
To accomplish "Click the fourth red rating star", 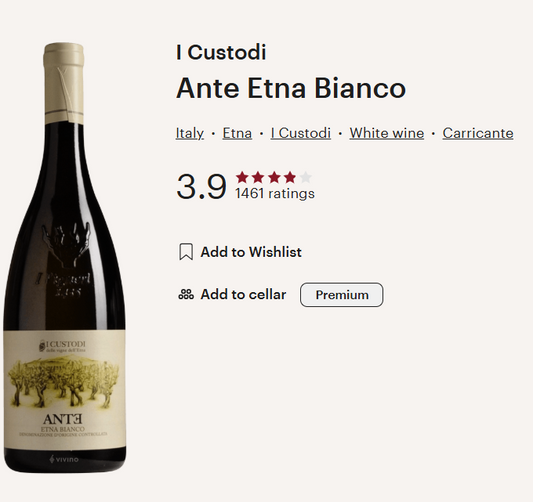I will point(290,177).
